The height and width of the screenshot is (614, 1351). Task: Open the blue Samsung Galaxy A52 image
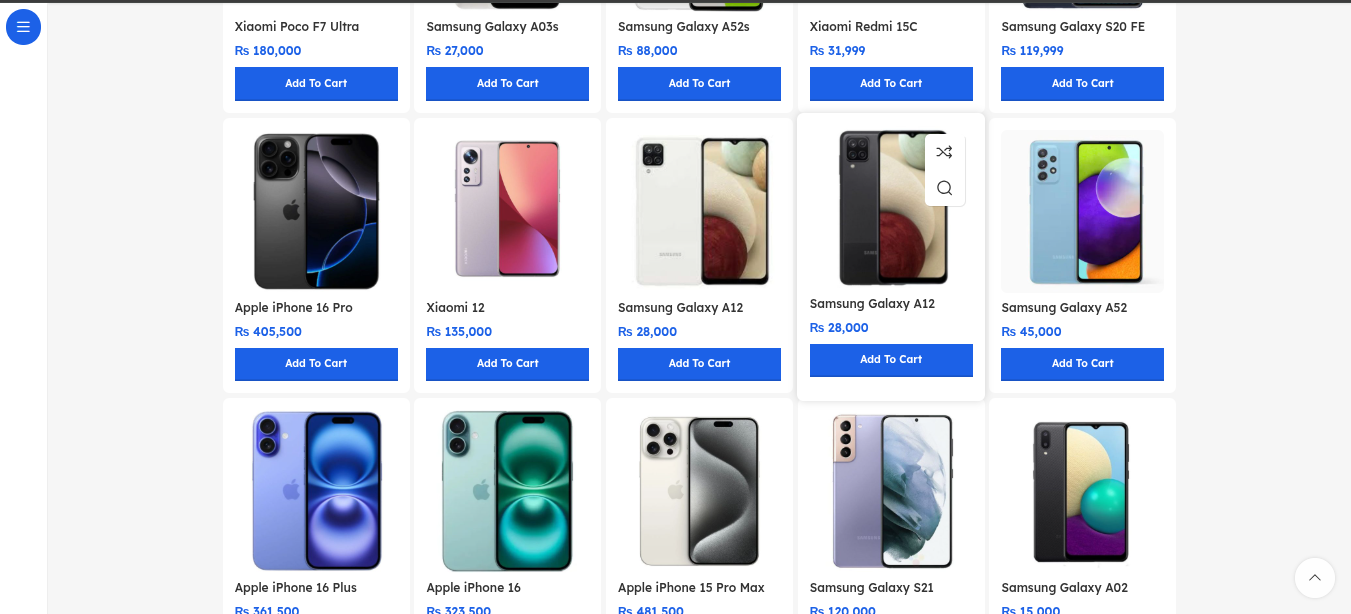(x=1082, y=211)
